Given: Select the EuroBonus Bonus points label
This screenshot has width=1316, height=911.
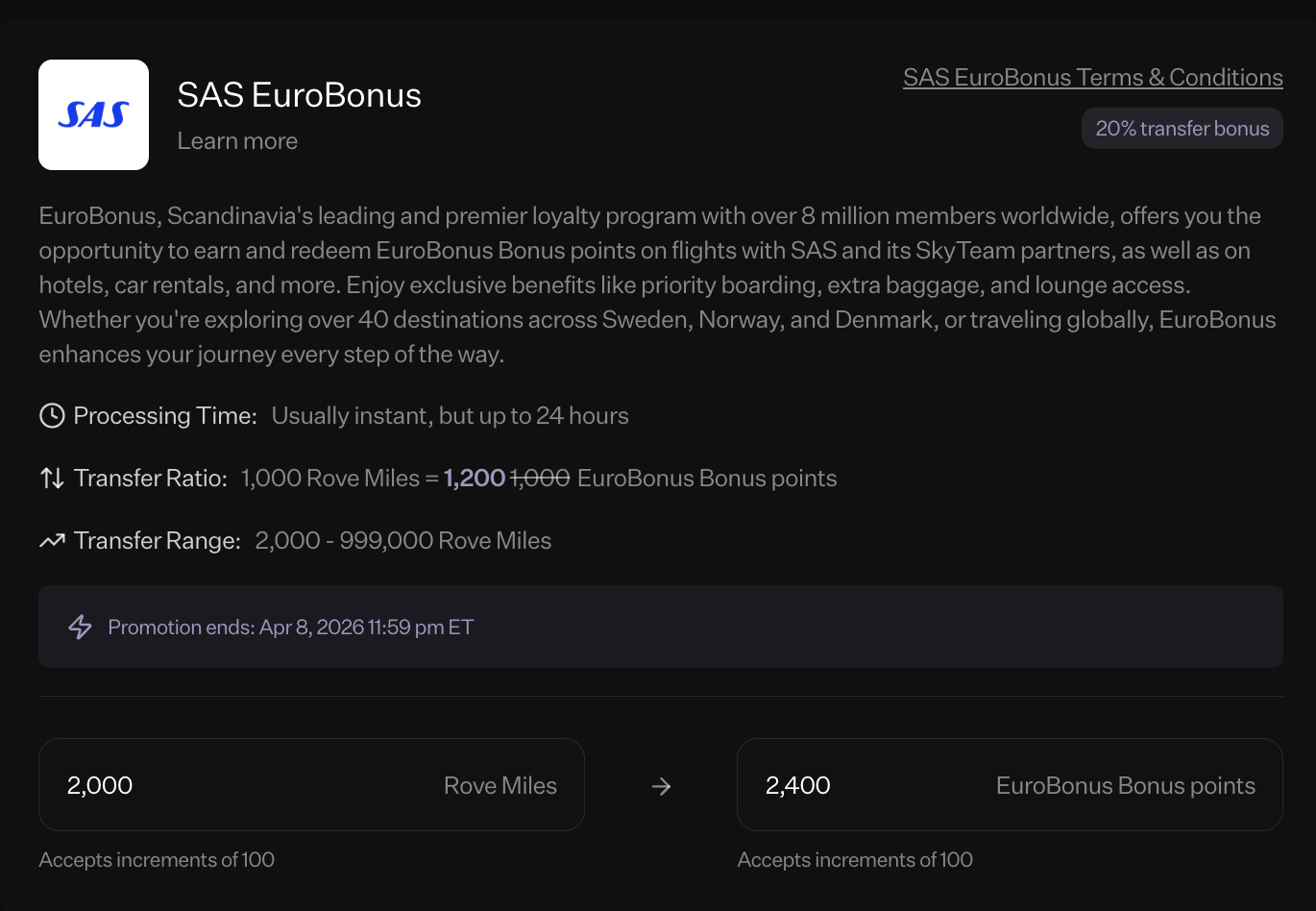Looking at the screenshot, I should click(x=1125, y=785).
